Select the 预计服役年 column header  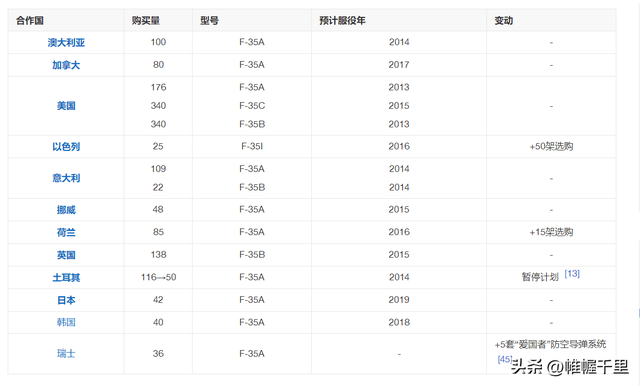pyautogui.click(x=342, y=20)
